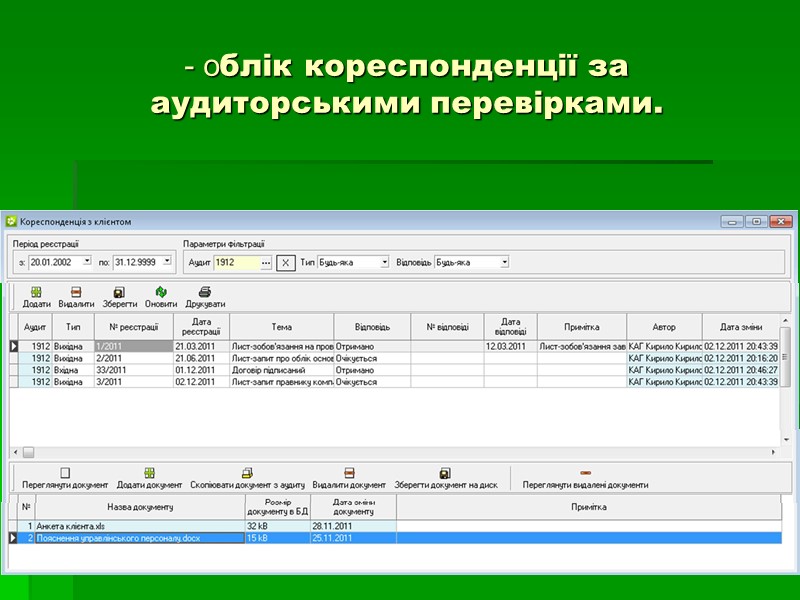Click horizontal scrollbar left arrow

(15, 452)
